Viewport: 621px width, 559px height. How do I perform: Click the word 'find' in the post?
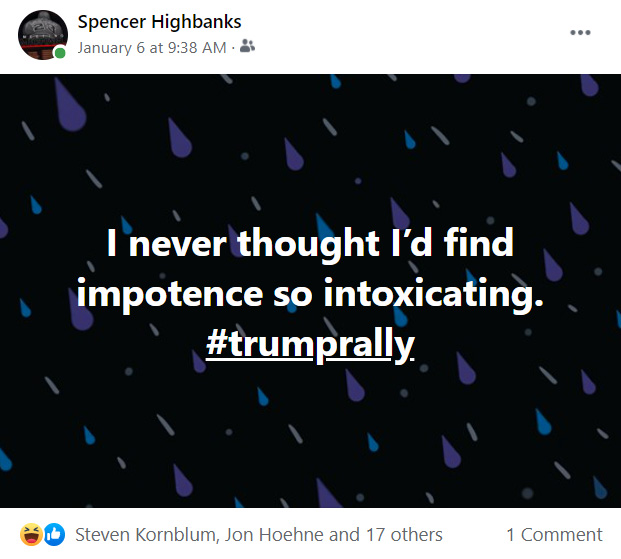[479, 242]
